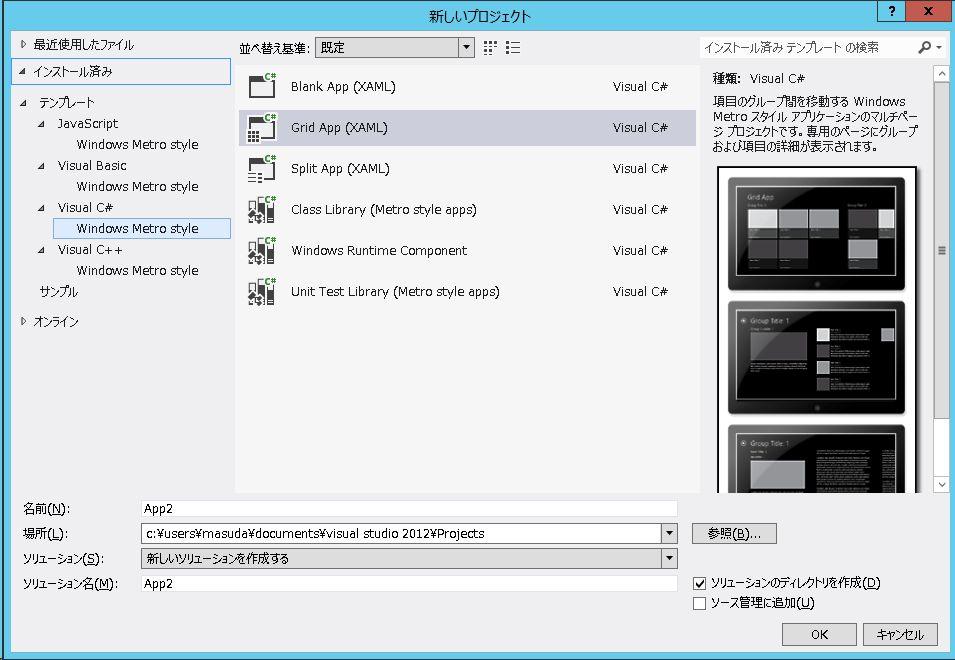Open the 場所 location dropdown

coord(669,534)
